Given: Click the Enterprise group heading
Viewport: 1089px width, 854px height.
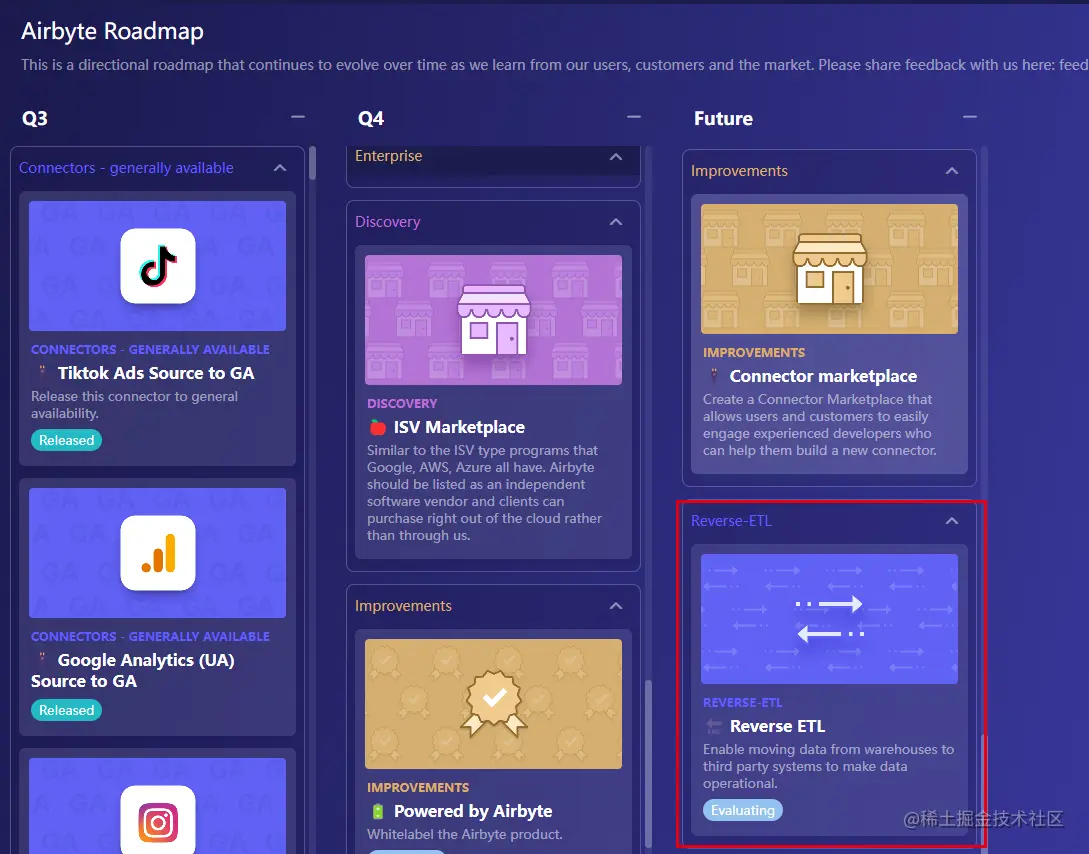Looking at the screenshot, I should tap(388, 156).
